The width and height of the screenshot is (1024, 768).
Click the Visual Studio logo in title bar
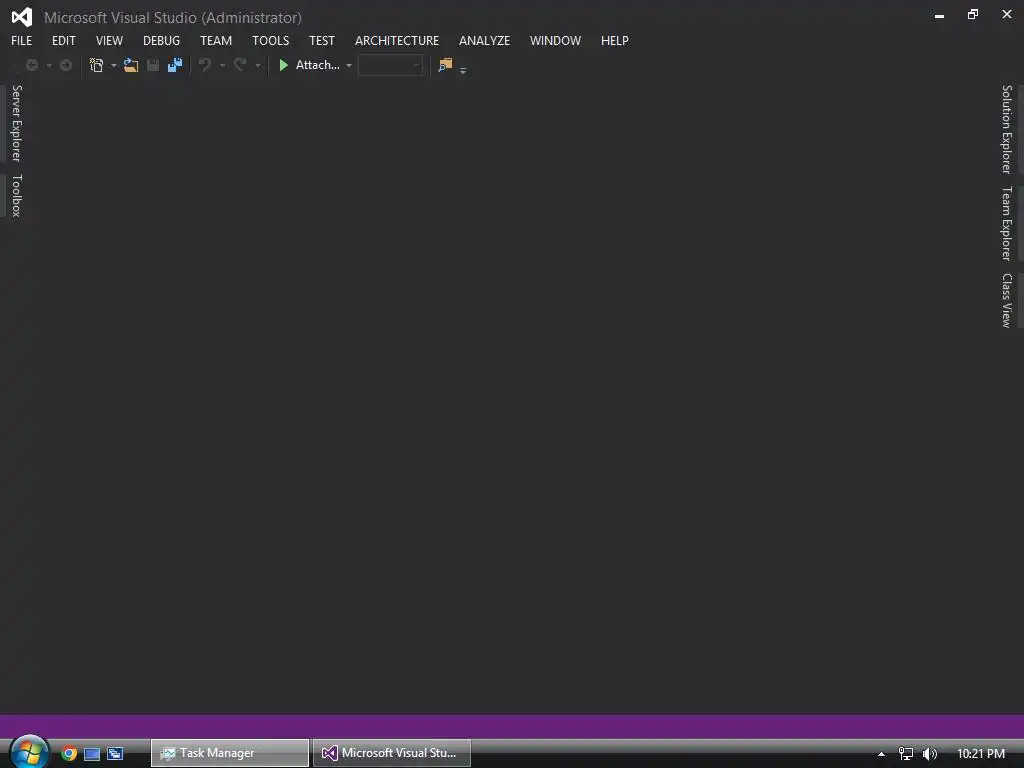(x=22, y=17)
